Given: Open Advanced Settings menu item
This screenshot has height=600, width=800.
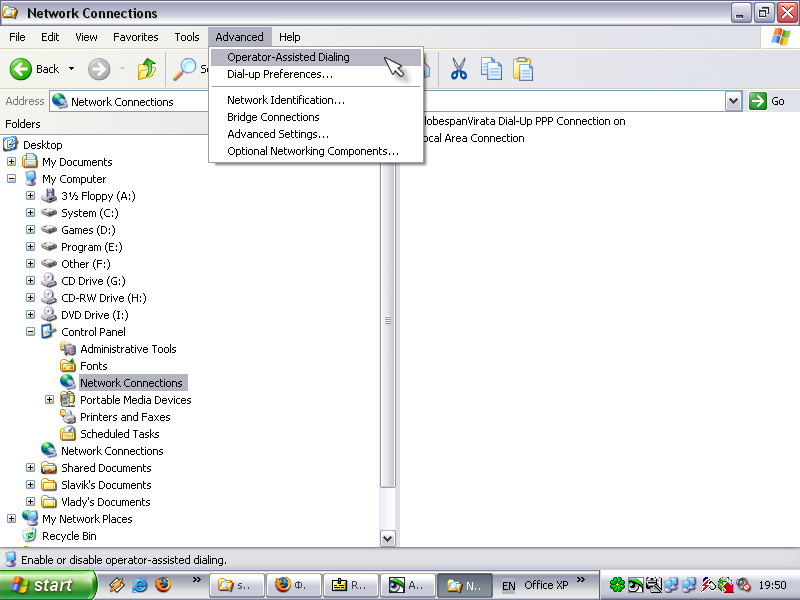Looking at the screenshot, I should pyautogui.click(x=277, y=134).
